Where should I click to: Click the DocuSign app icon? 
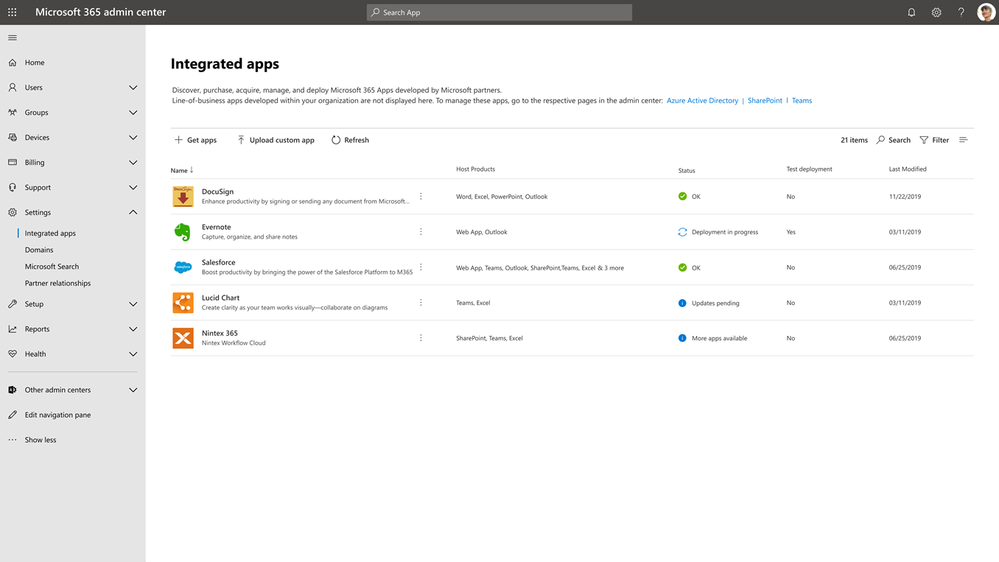183,196
